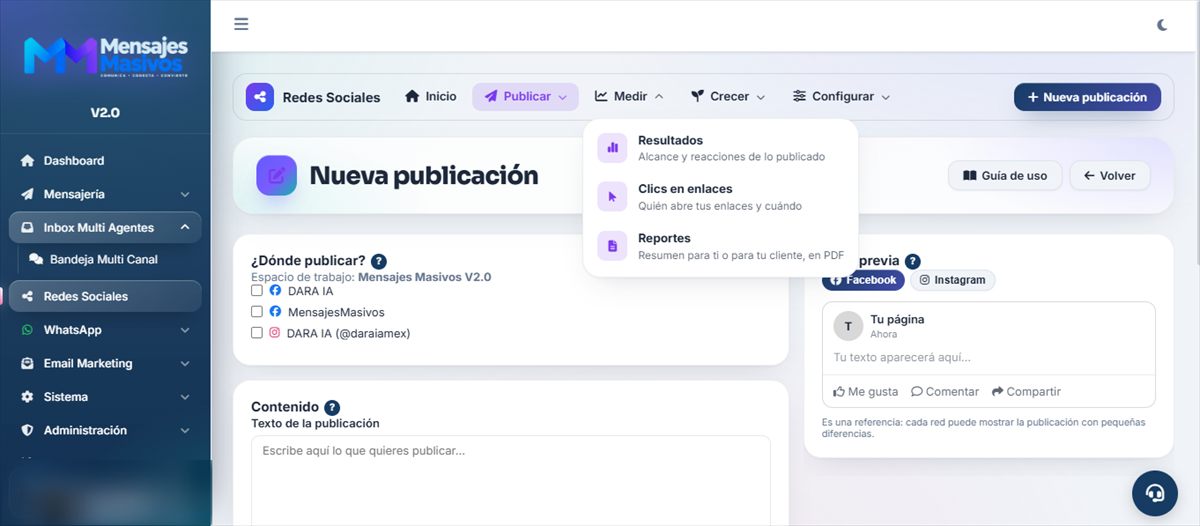Open the Guía de uso button

(1005, 176)
